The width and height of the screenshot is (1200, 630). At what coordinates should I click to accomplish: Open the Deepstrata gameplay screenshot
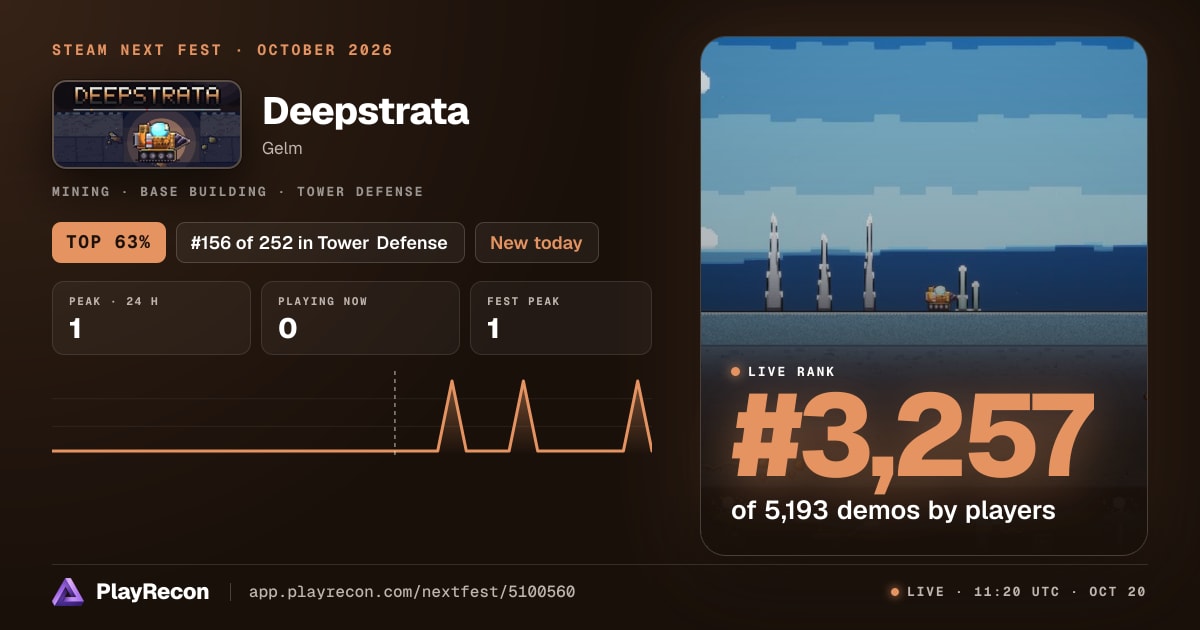point(924,296)
